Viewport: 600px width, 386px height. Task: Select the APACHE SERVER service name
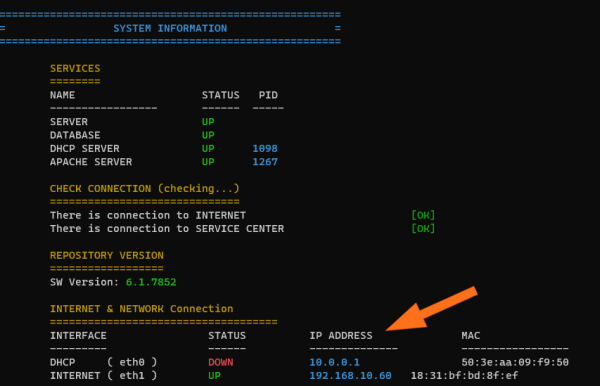point(91,162)
